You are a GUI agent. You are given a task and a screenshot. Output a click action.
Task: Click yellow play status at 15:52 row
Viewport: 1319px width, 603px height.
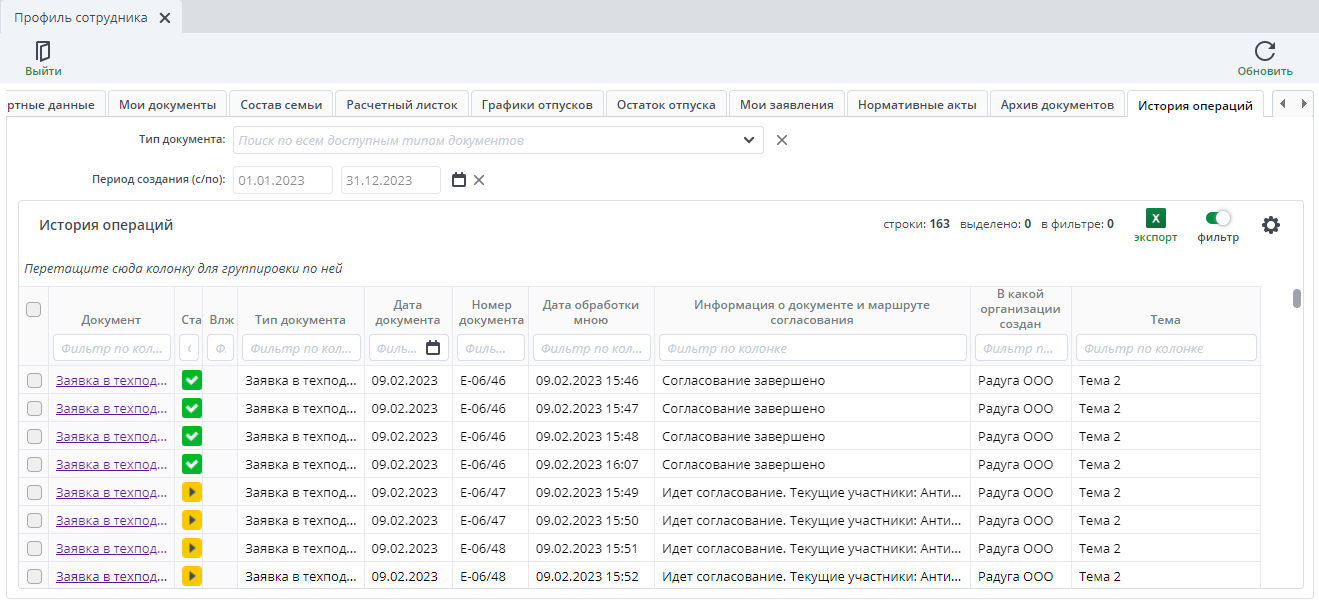[192, 576]
